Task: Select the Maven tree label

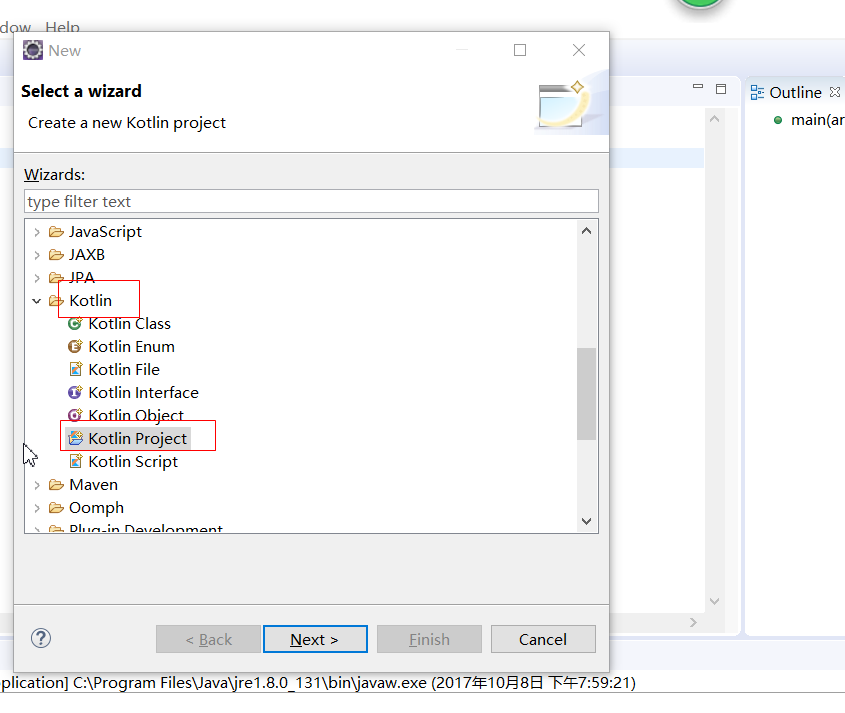Action: tap(93, 484)
